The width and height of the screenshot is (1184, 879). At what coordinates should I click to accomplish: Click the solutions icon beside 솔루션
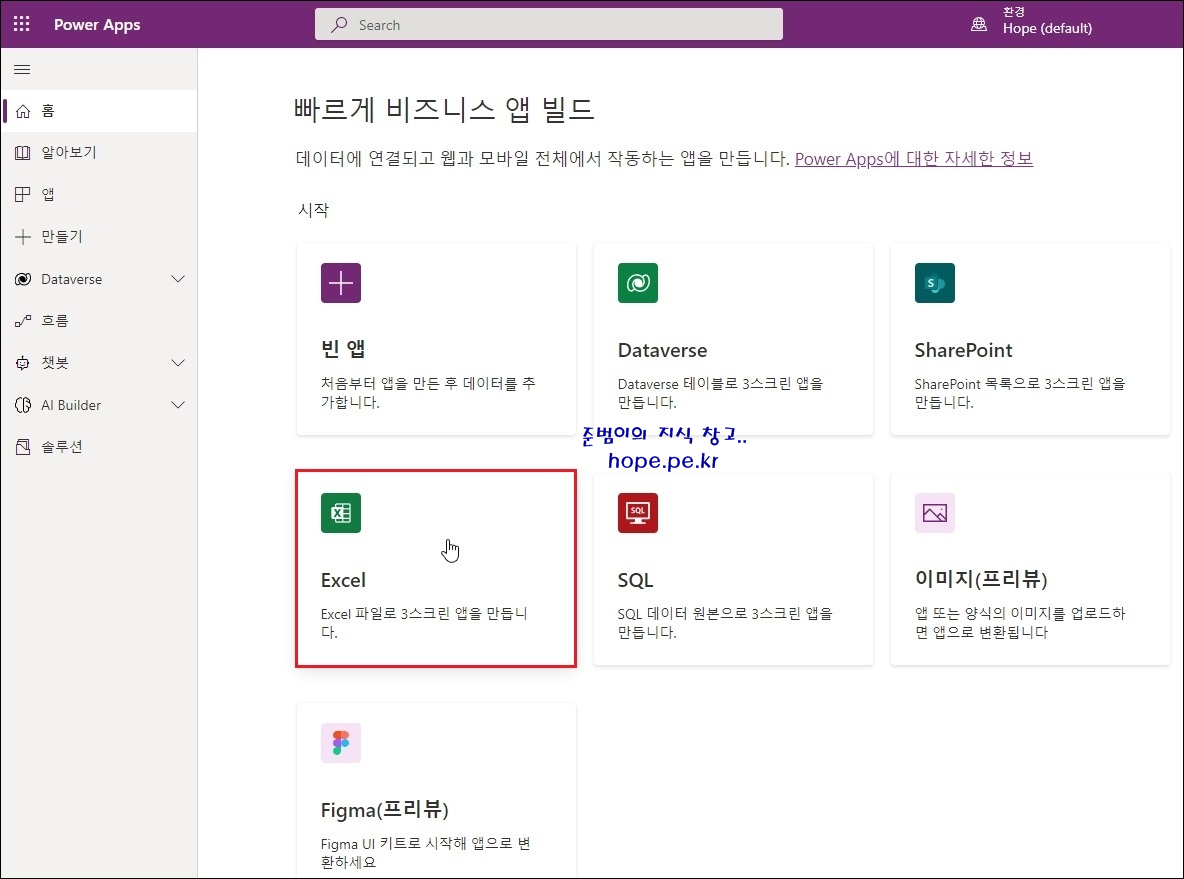pos(23,447)
